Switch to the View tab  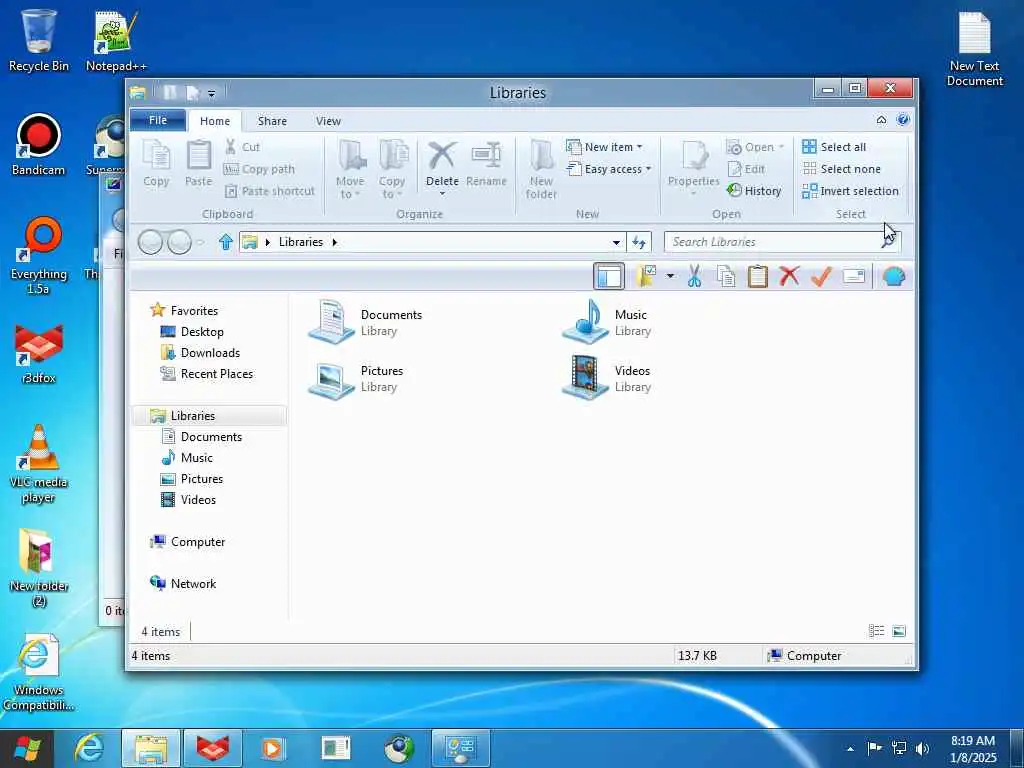click(328, 121)
